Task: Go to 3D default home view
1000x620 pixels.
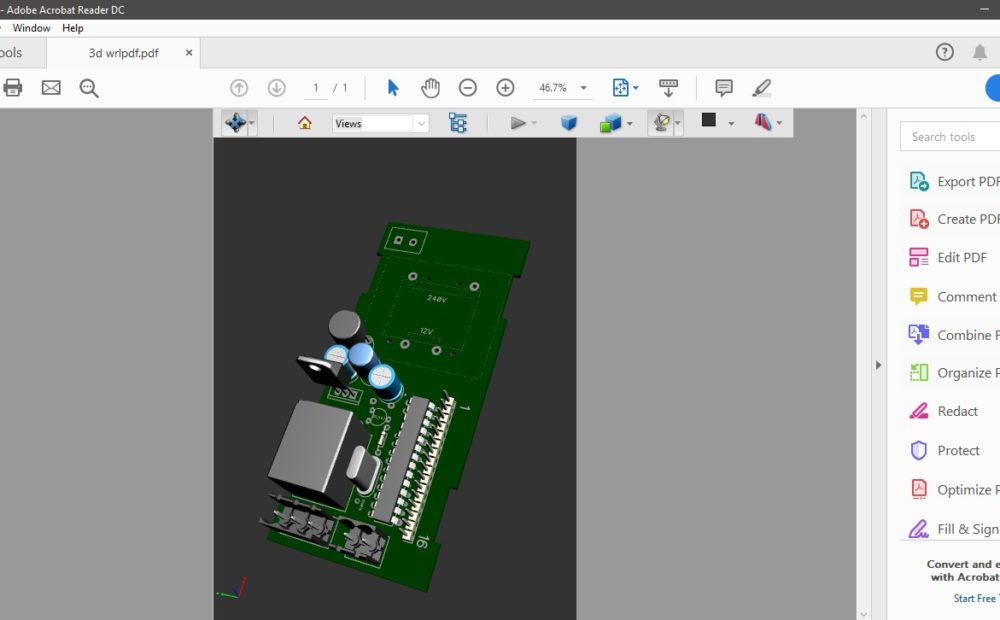Action: 305,123
